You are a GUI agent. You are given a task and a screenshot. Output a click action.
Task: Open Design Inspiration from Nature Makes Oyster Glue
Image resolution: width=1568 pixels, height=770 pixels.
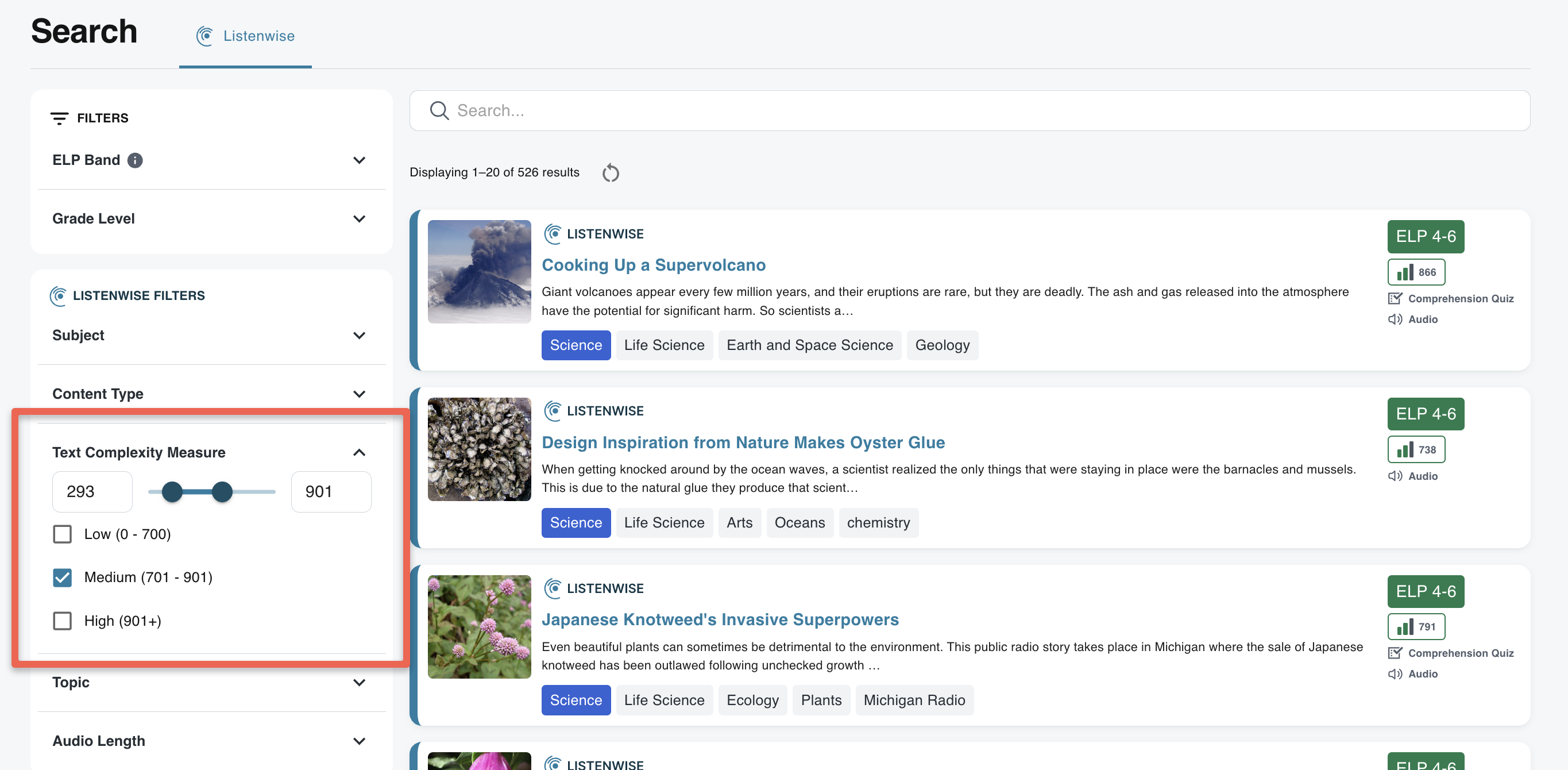[x=743, y=442]
